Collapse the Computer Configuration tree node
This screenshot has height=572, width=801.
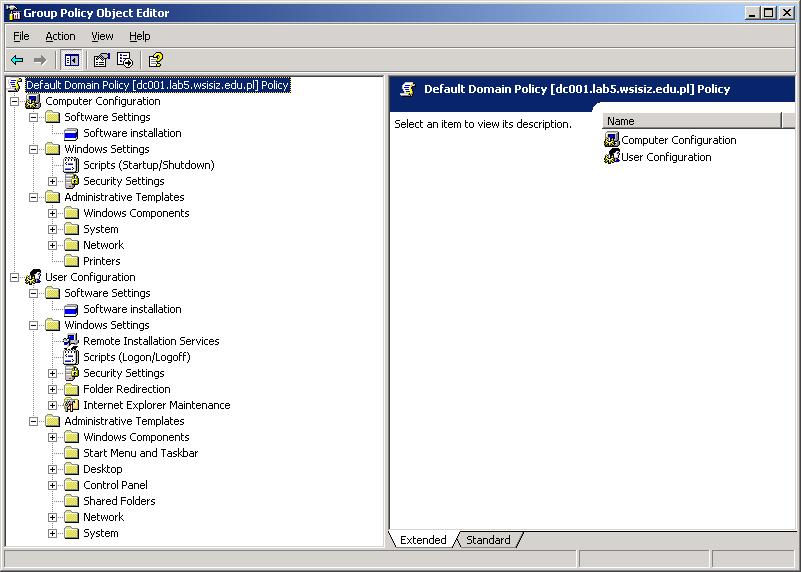point(15,101)
